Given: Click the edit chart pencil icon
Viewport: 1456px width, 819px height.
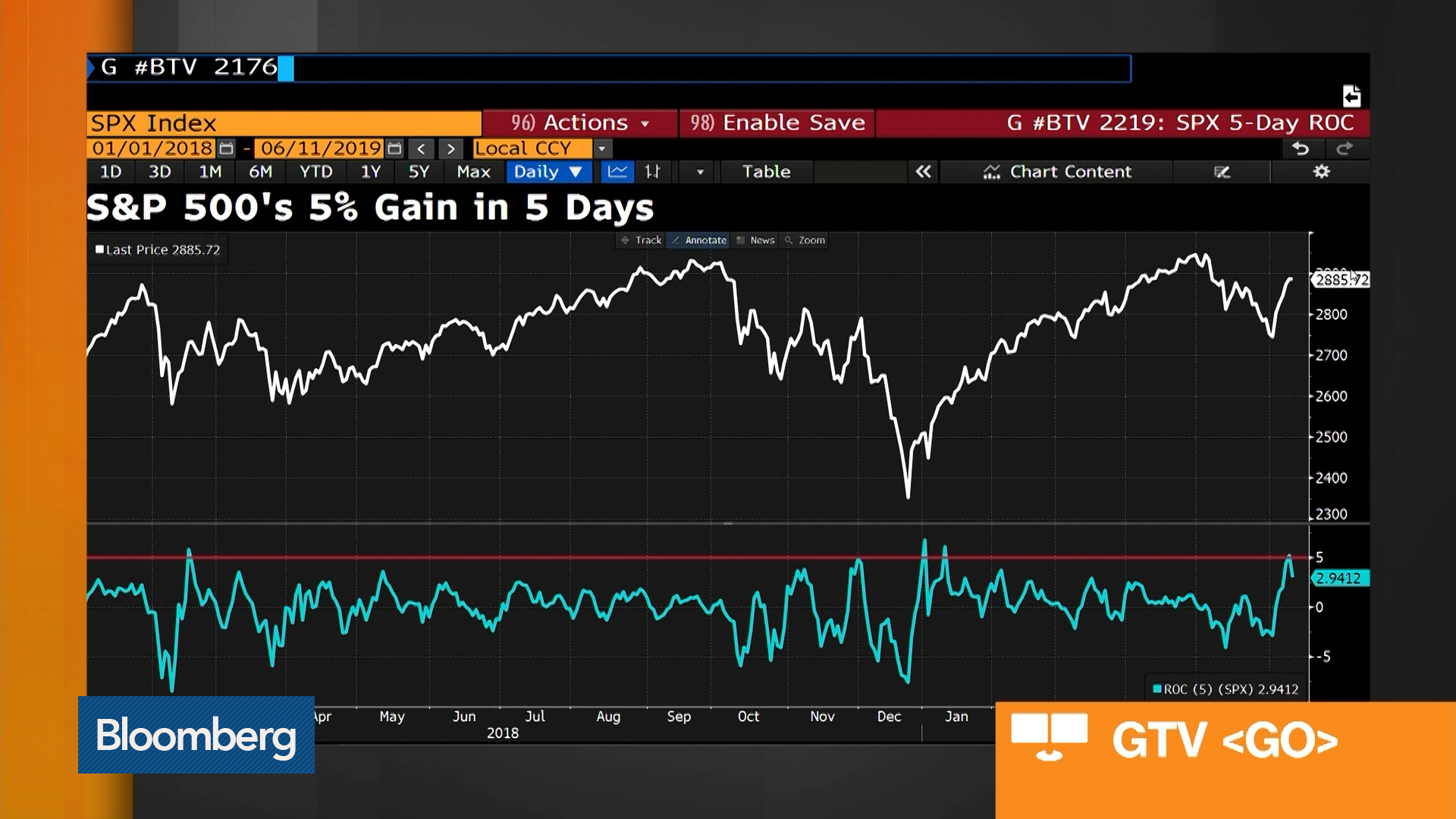Looking at the screenshot, I should (x=1221, y=172).
